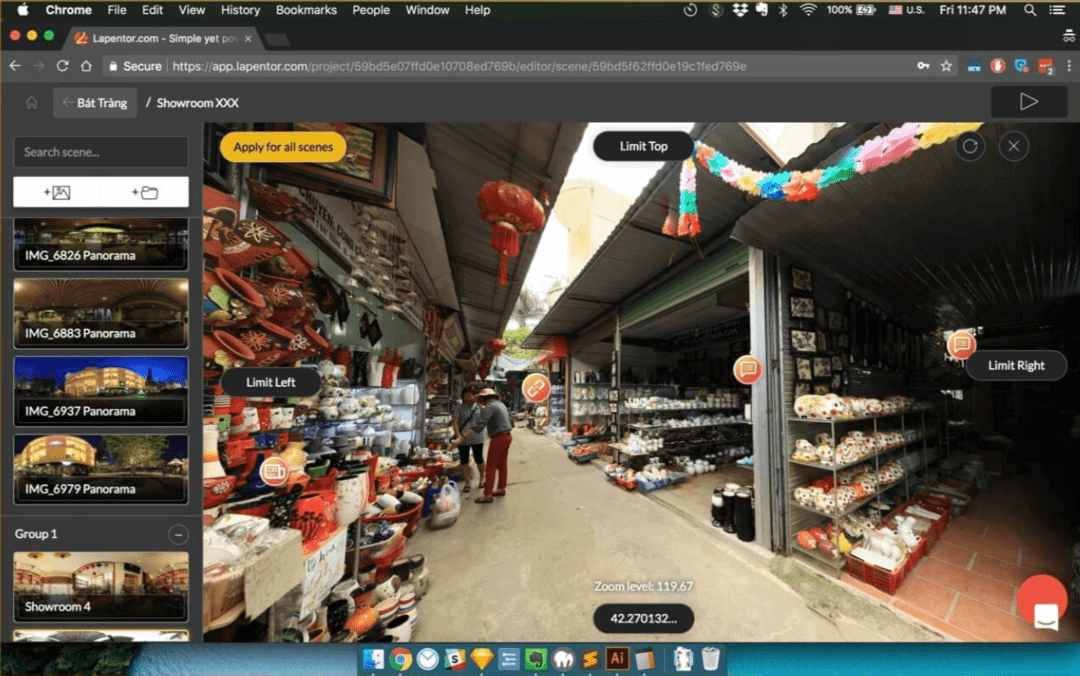Toggle the Limit Left setting

[270, 381]
